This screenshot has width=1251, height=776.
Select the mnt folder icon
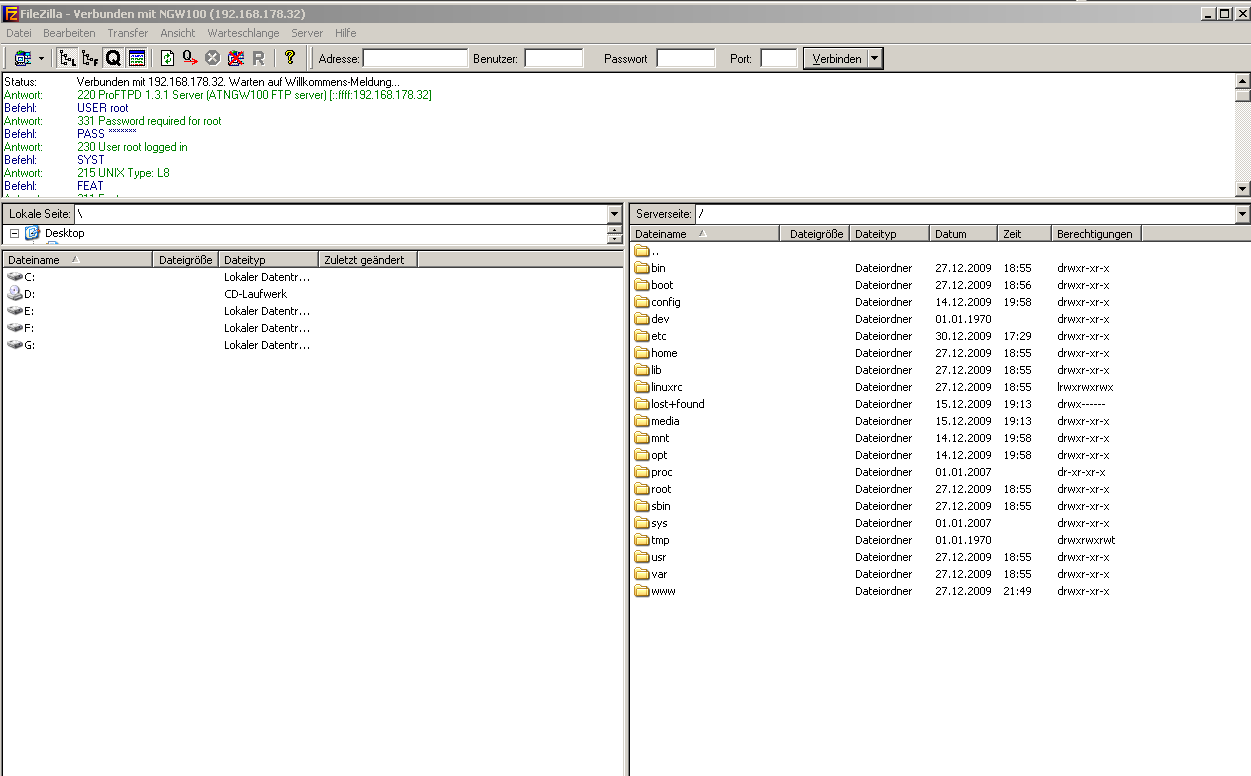coord(642,438)
